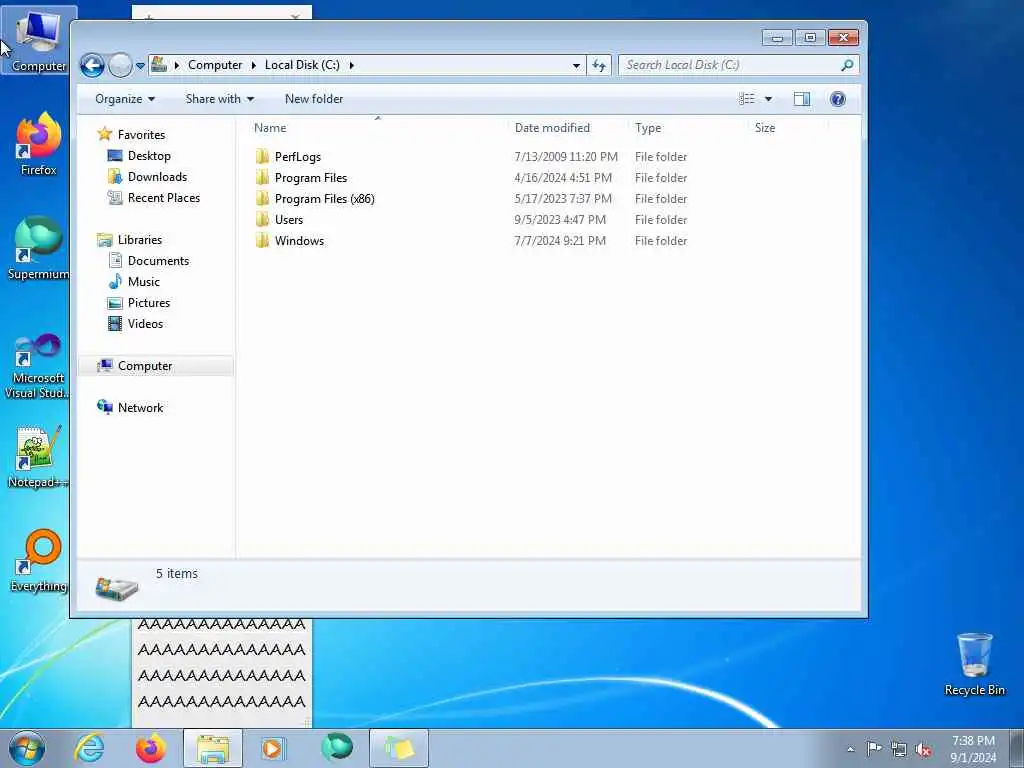
Task: Select Computer in navigation pane
Action: 144,366
